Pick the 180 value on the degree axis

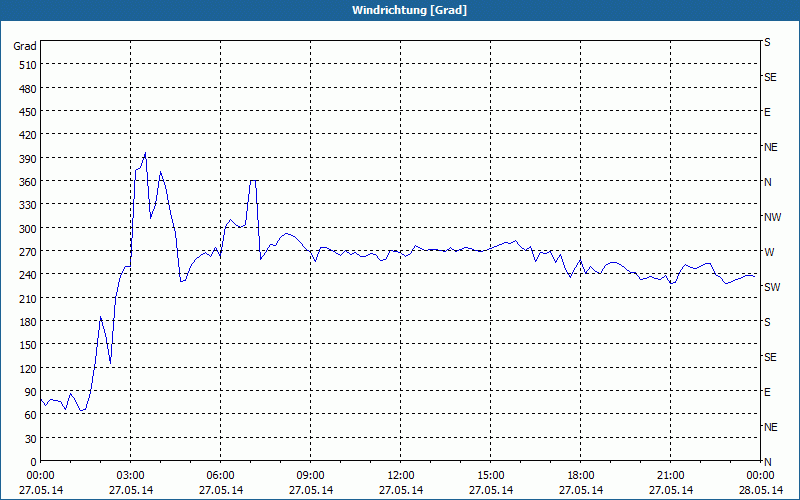click(28, 321)
